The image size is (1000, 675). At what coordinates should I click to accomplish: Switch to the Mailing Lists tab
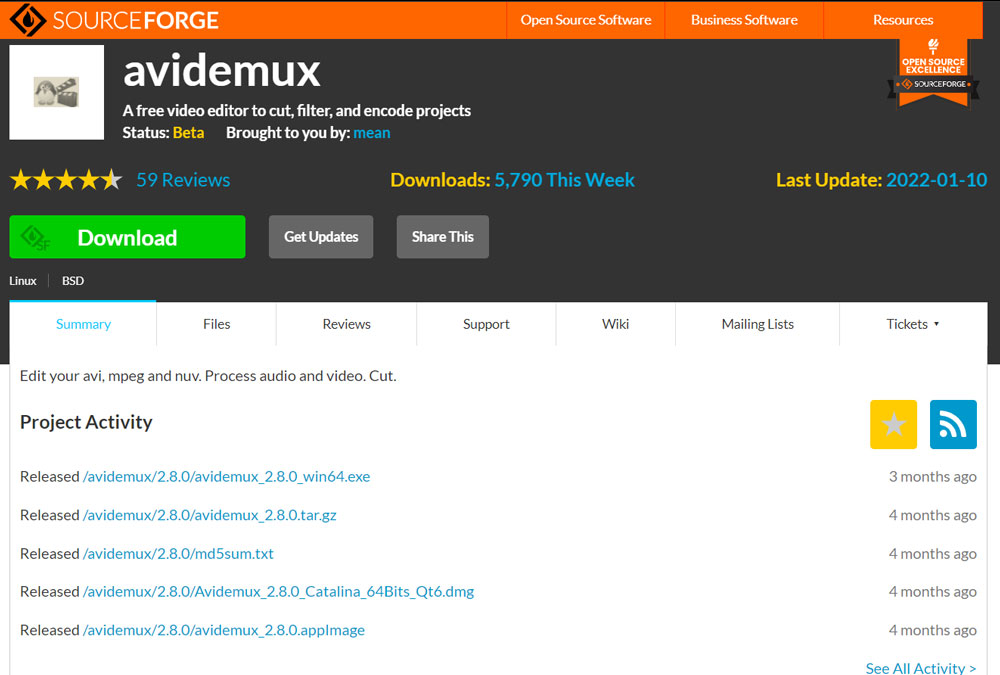(758, 324)
